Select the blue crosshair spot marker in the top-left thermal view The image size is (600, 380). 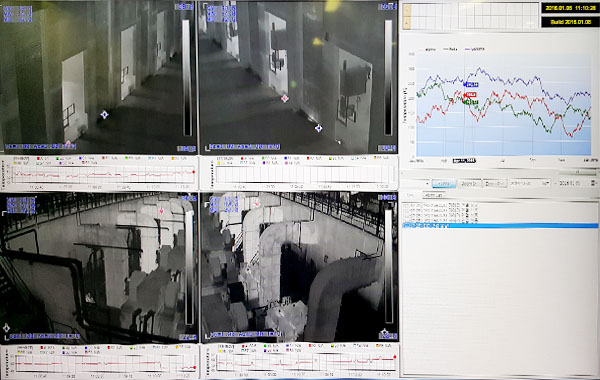pyautogui.click(x=104, y=114)
